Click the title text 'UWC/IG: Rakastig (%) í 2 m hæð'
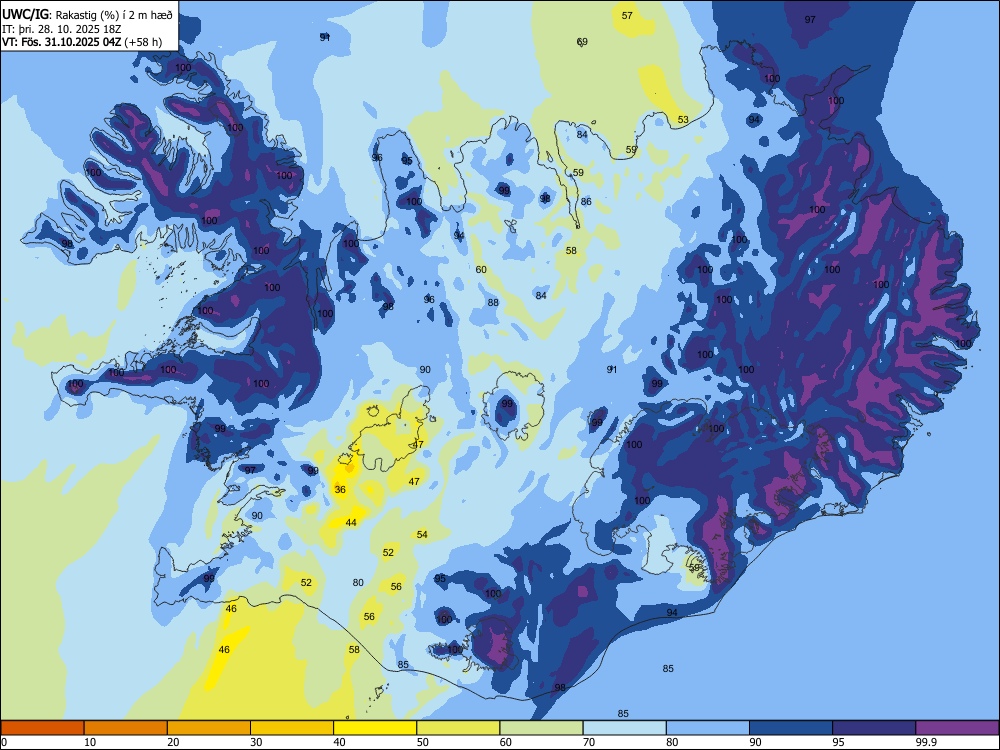The image size is (1000, 750). click(87, 15)
